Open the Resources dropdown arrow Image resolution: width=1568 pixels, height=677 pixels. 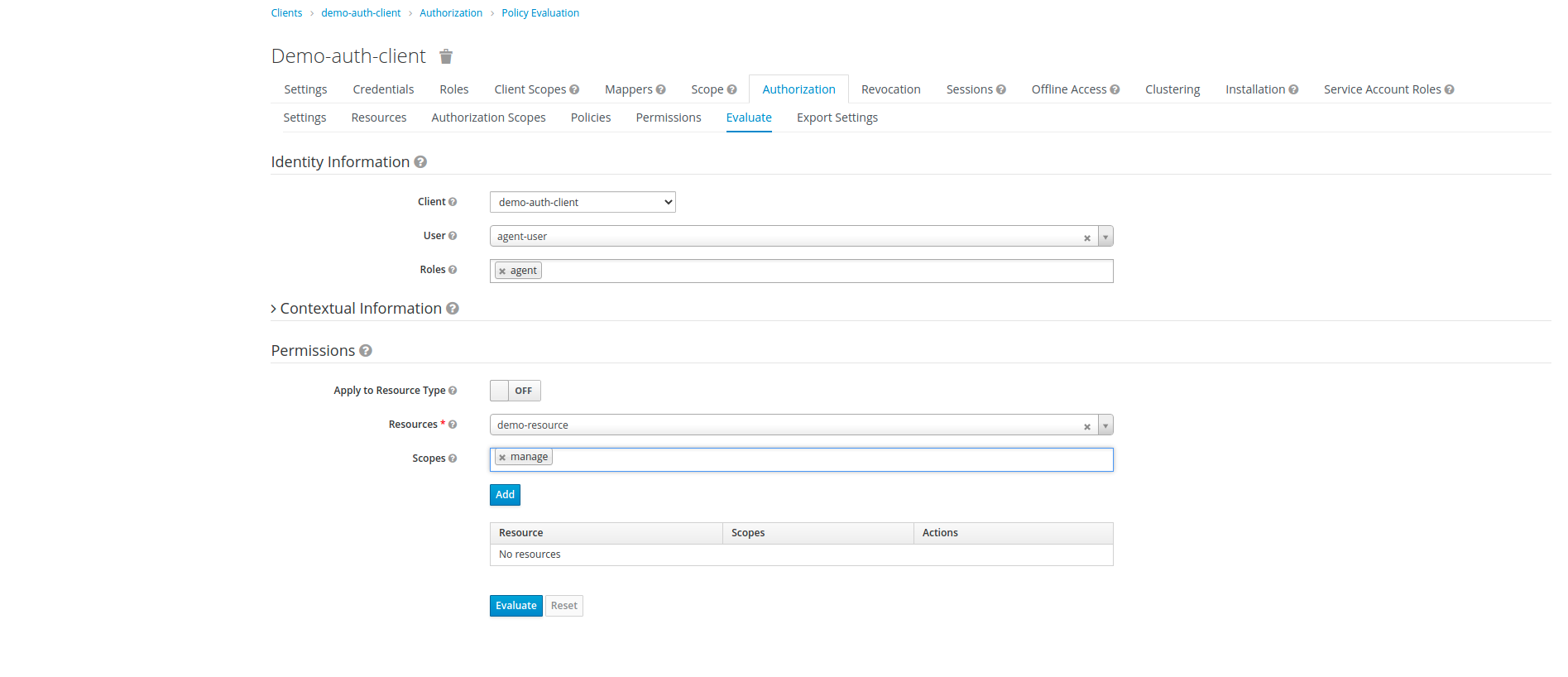[x=1105, y=425]
